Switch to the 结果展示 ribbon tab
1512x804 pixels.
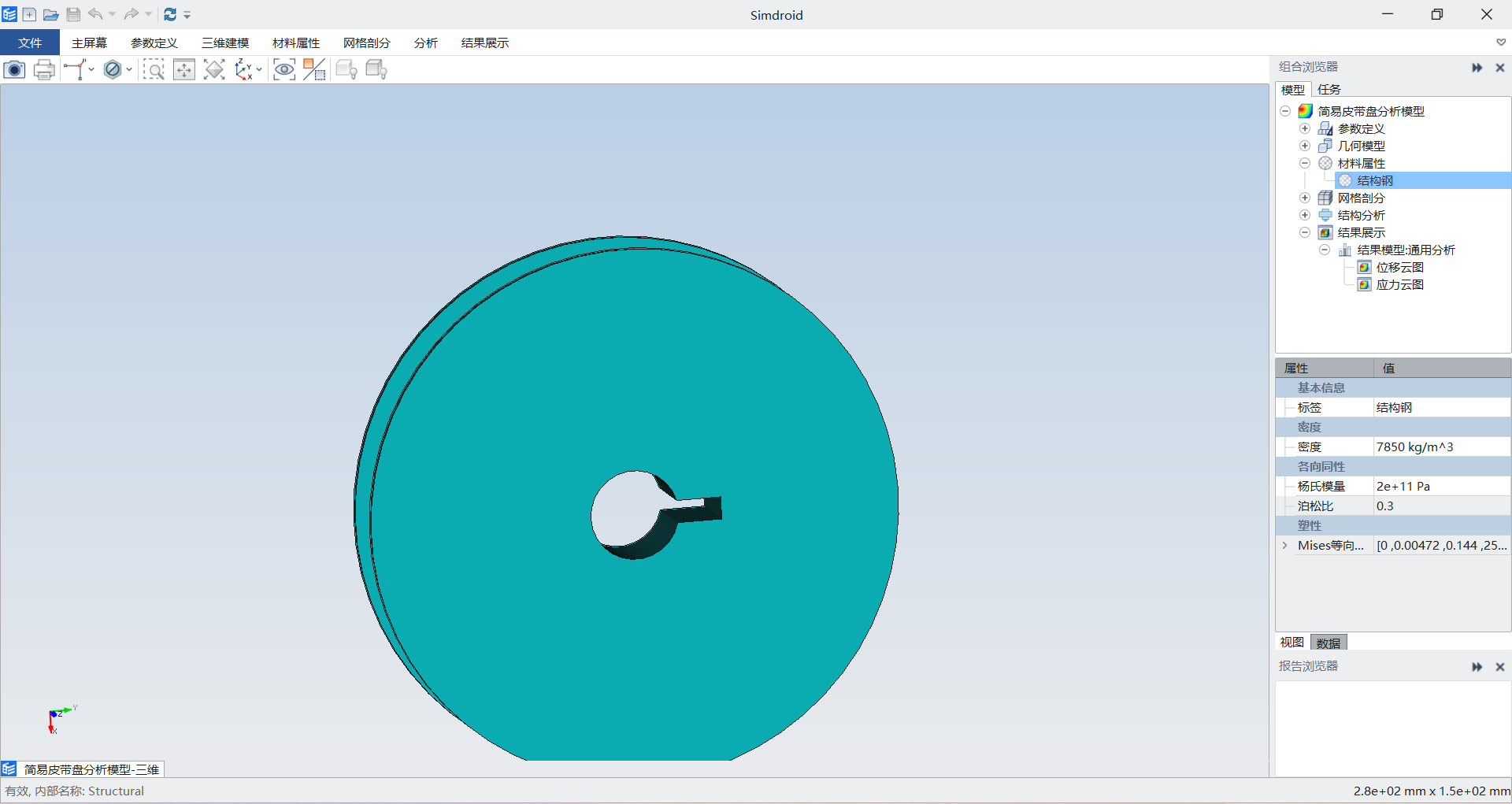(x=484, y=43)
